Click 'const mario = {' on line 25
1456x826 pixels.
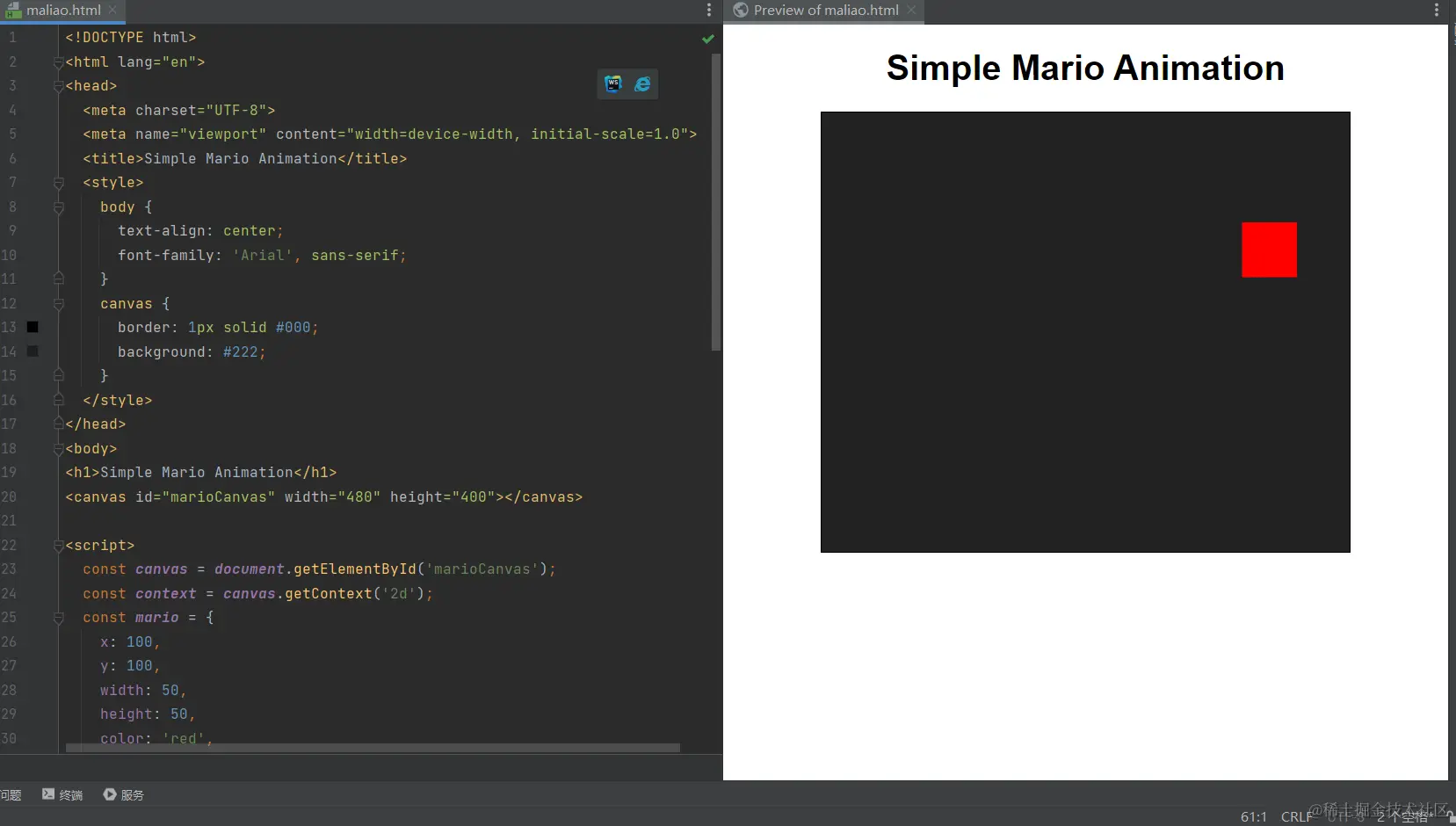coord(148,618)
